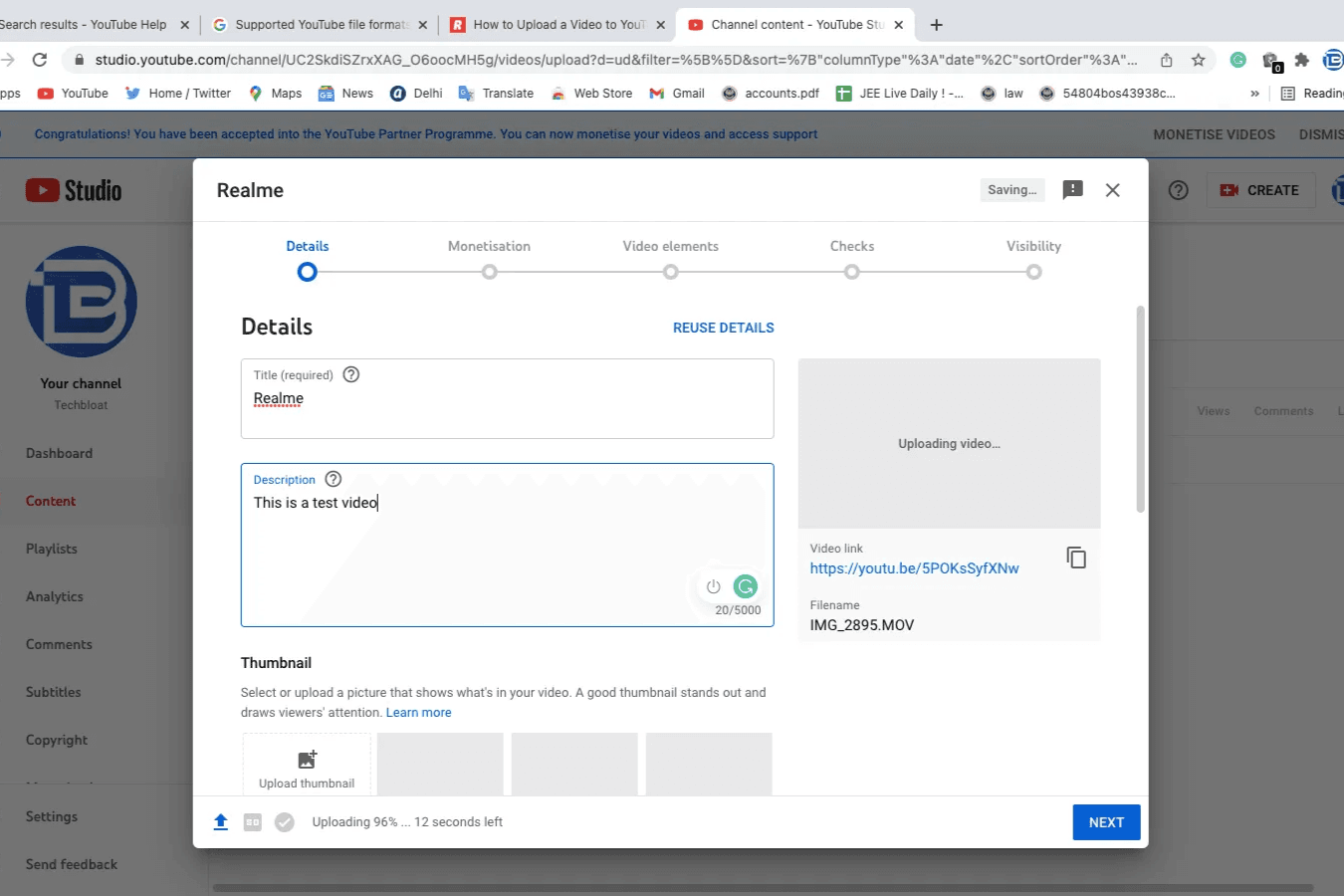The image size is (1344, 896).
Task: Click the checks complete status icon
Action: click(285, 822)
